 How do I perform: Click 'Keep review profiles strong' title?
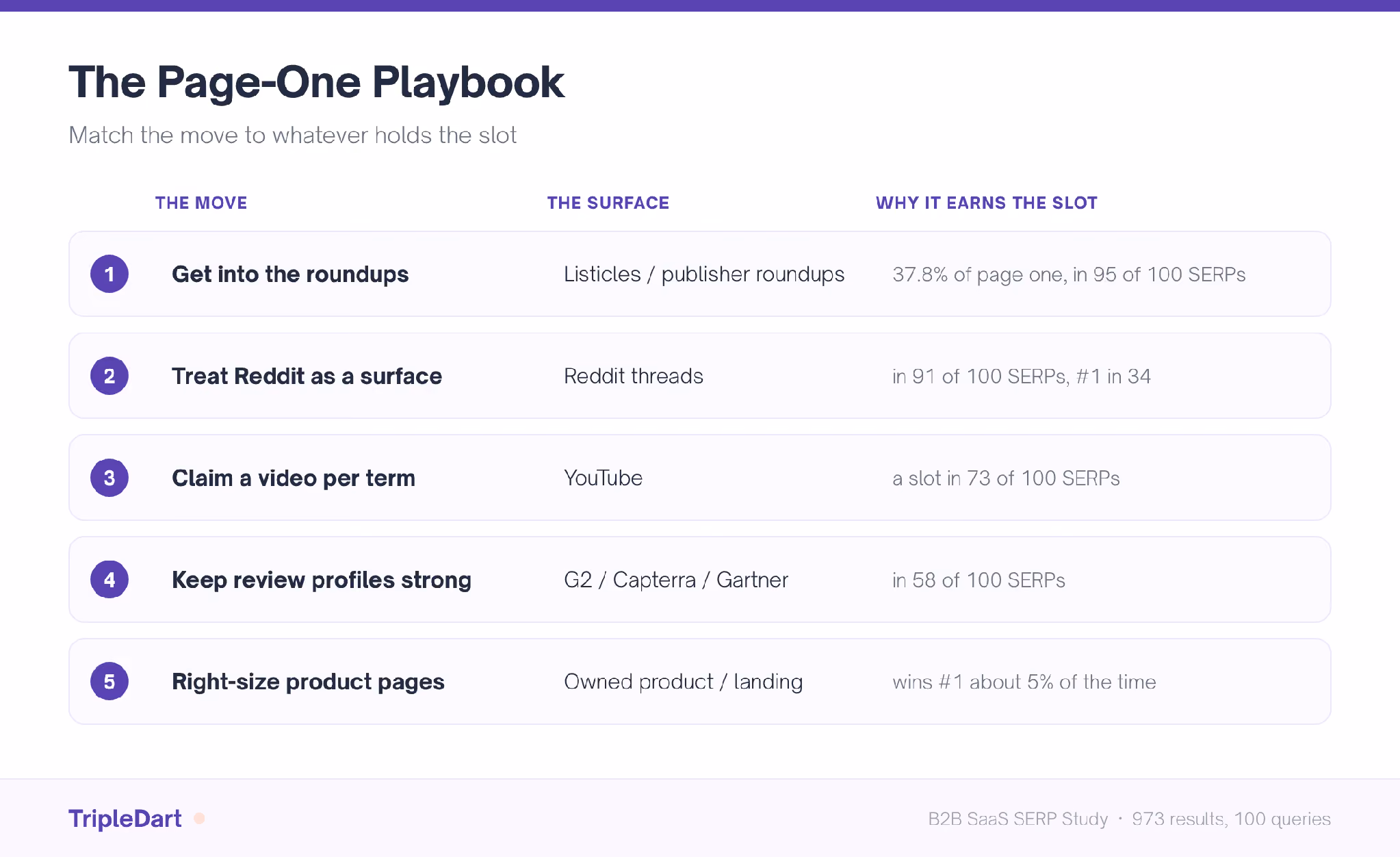[x=322, y=580]
